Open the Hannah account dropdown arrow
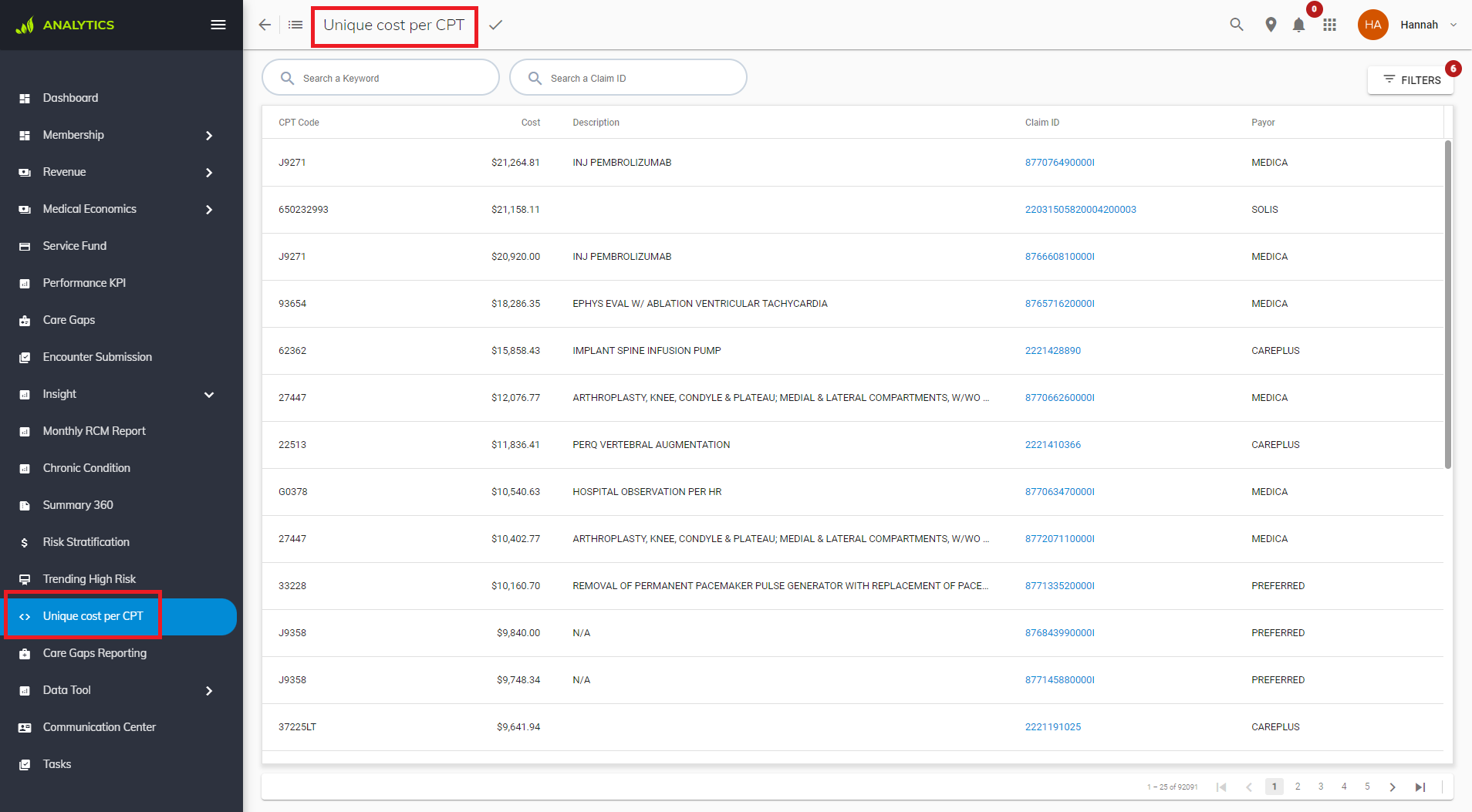Viewport: 1472px width, 812px height. [x=1453, y=25]
